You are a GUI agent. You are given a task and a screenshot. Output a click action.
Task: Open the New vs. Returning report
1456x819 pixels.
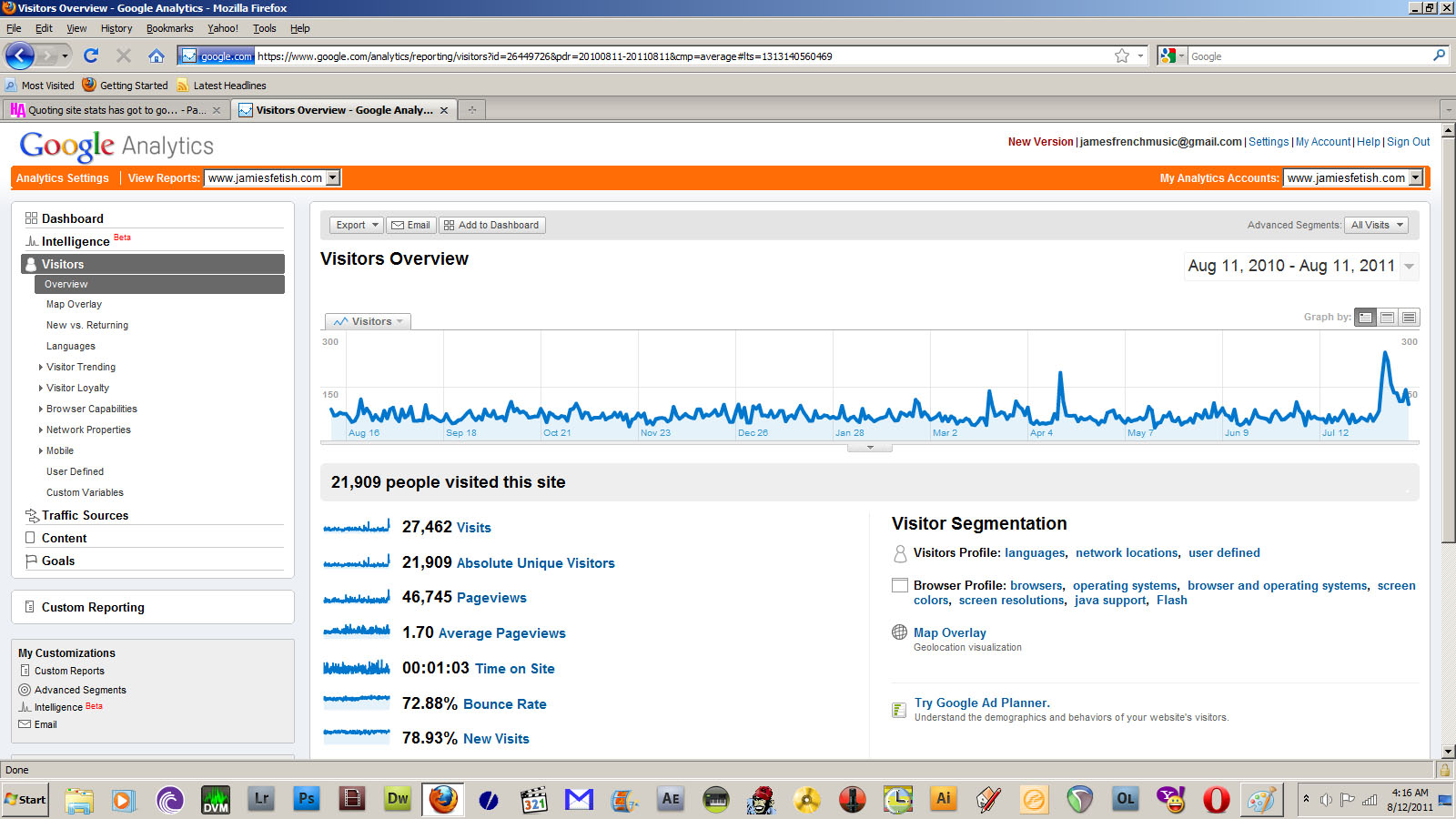pos(87,325)
